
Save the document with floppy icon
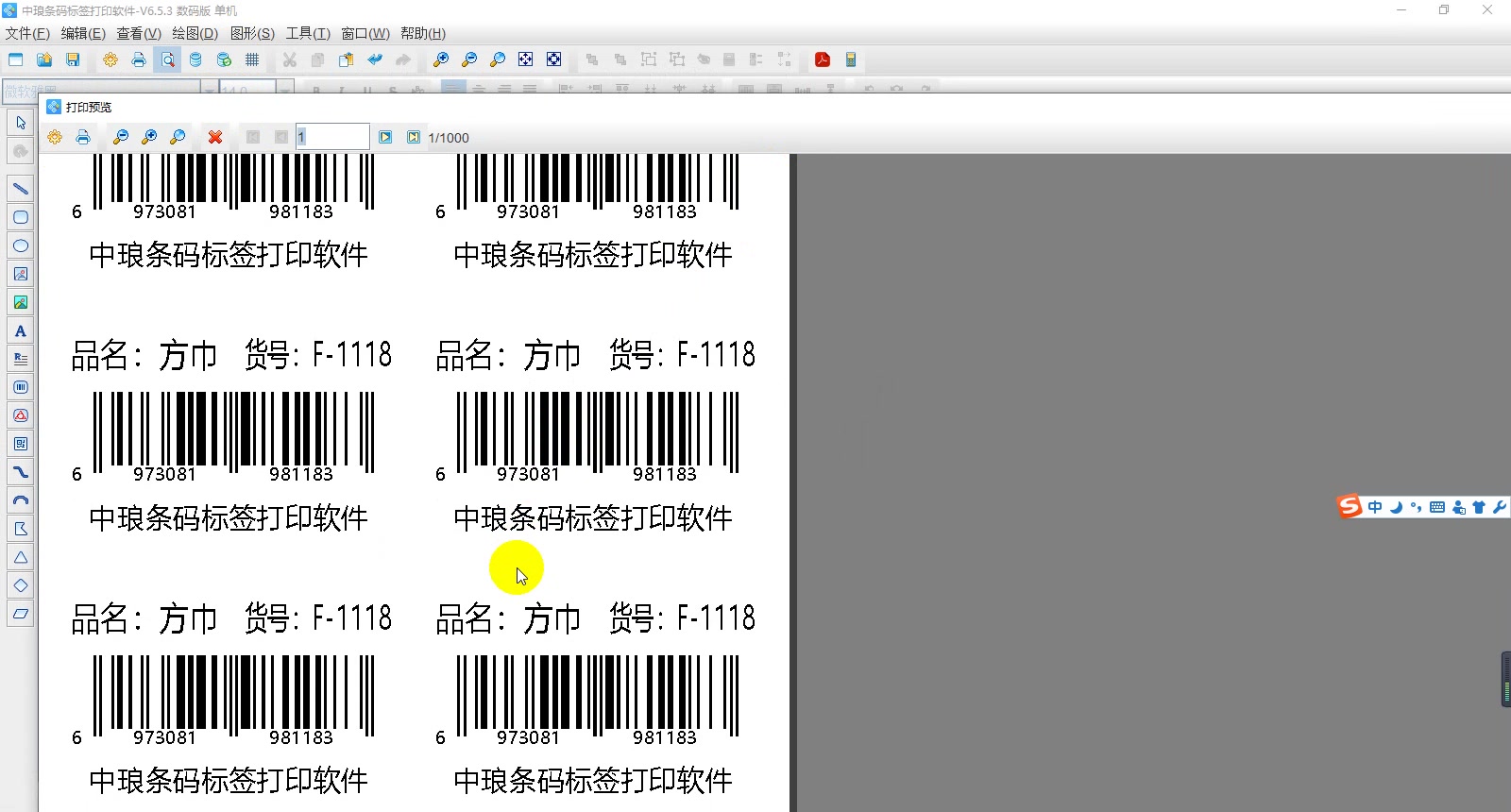coord(73,59)
